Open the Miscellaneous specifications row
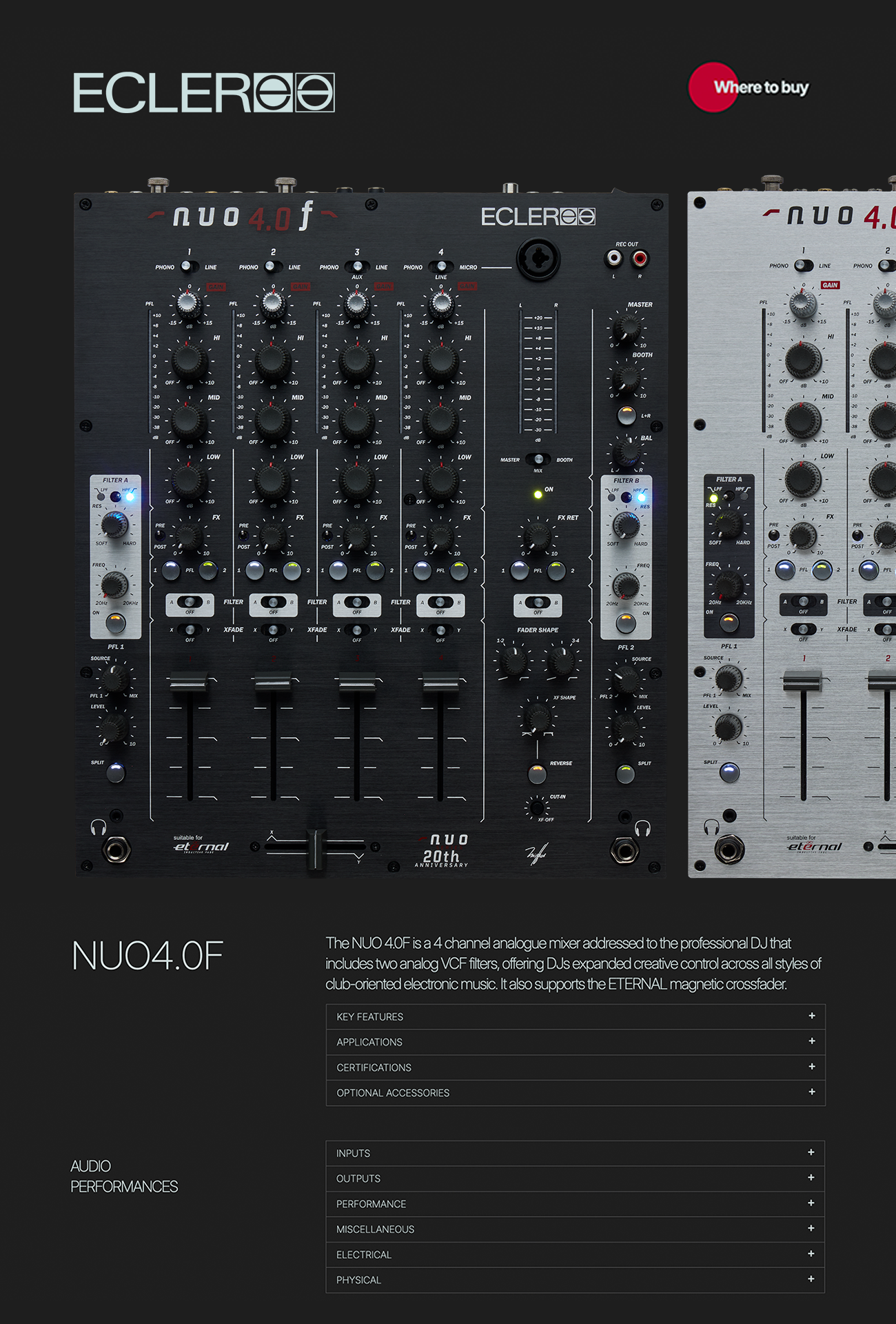896x1324 pixels. [x=575, y=1229]
